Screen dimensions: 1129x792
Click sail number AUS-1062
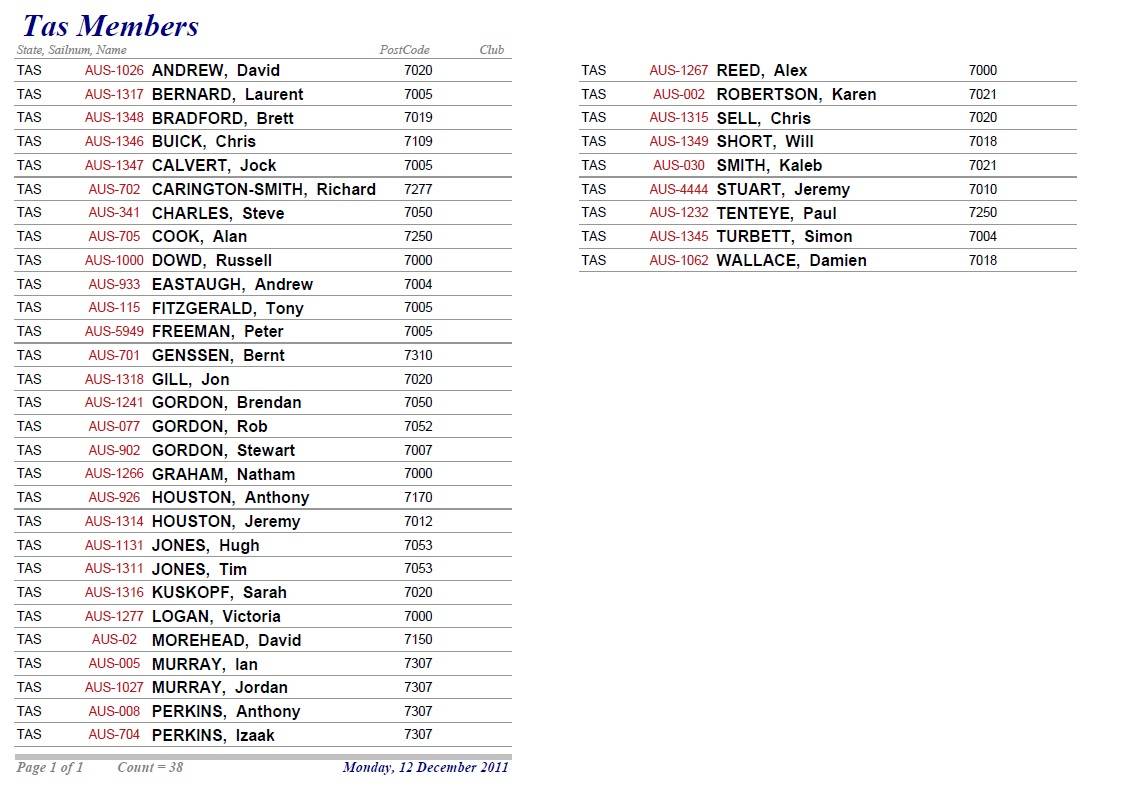[678, 260]
